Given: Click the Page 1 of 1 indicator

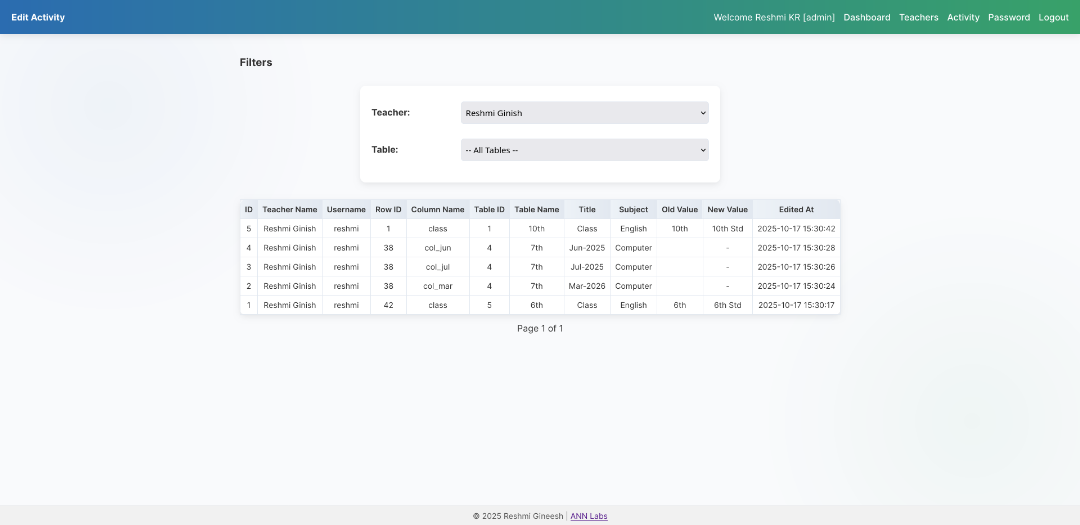Looking at the screenshot, I should click(540, 328).
